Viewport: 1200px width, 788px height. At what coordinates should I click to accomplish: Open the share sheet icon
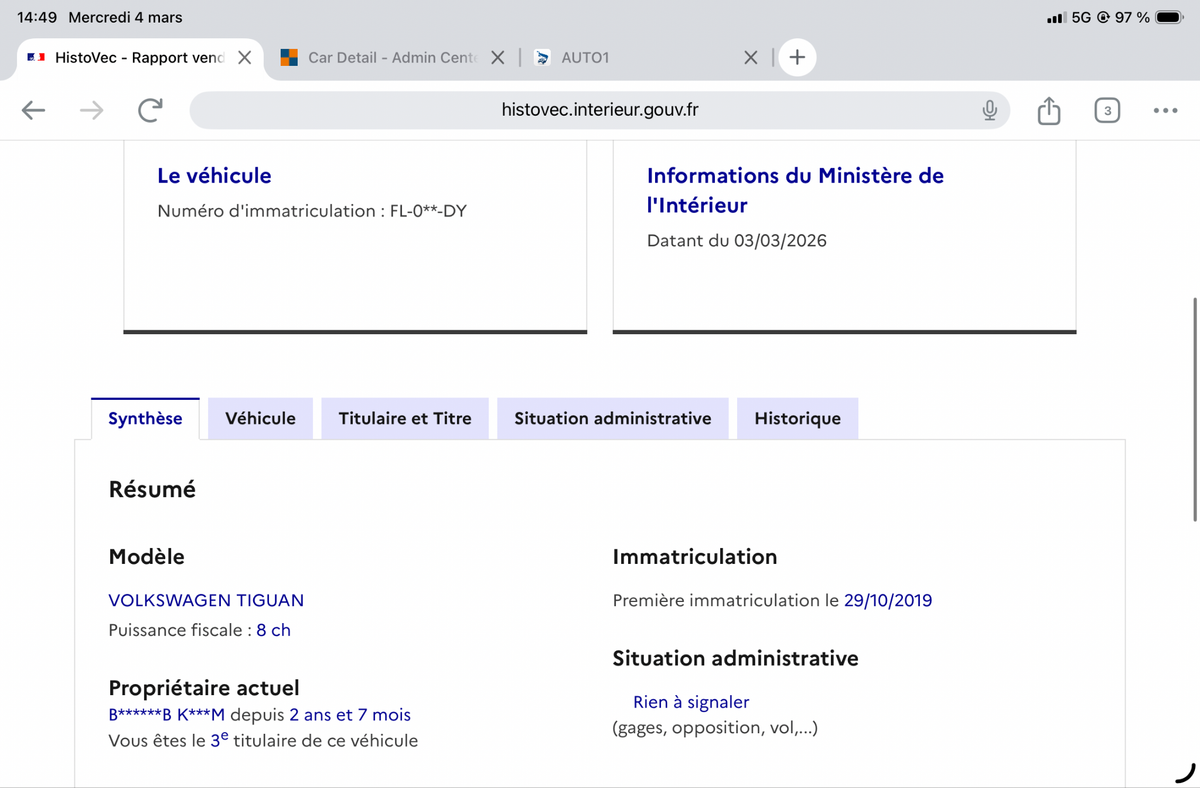pos(1048,110)
